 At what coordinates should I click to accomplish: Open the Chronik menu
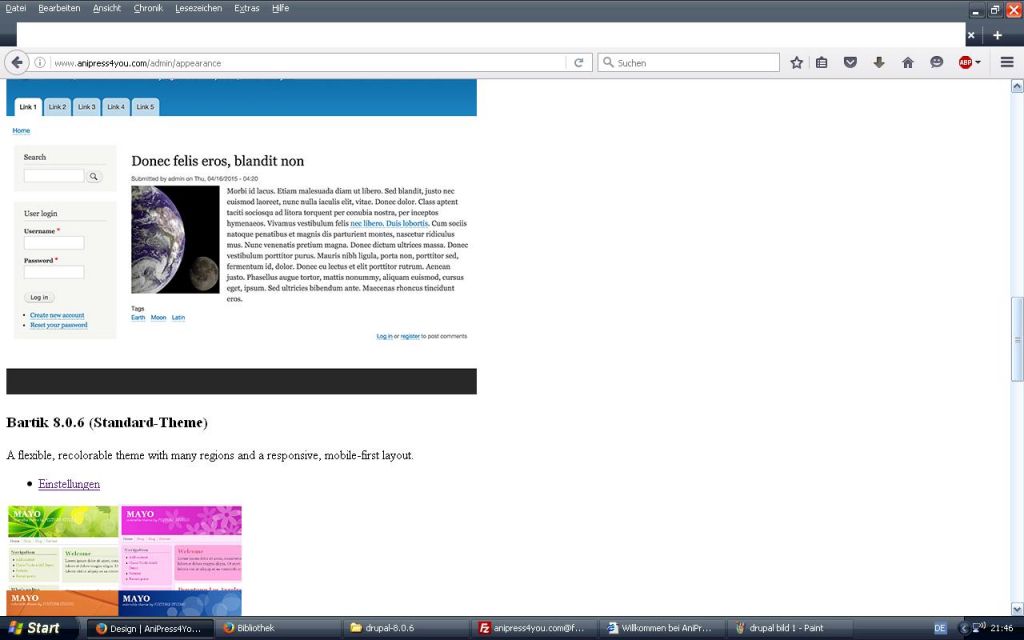148,8
